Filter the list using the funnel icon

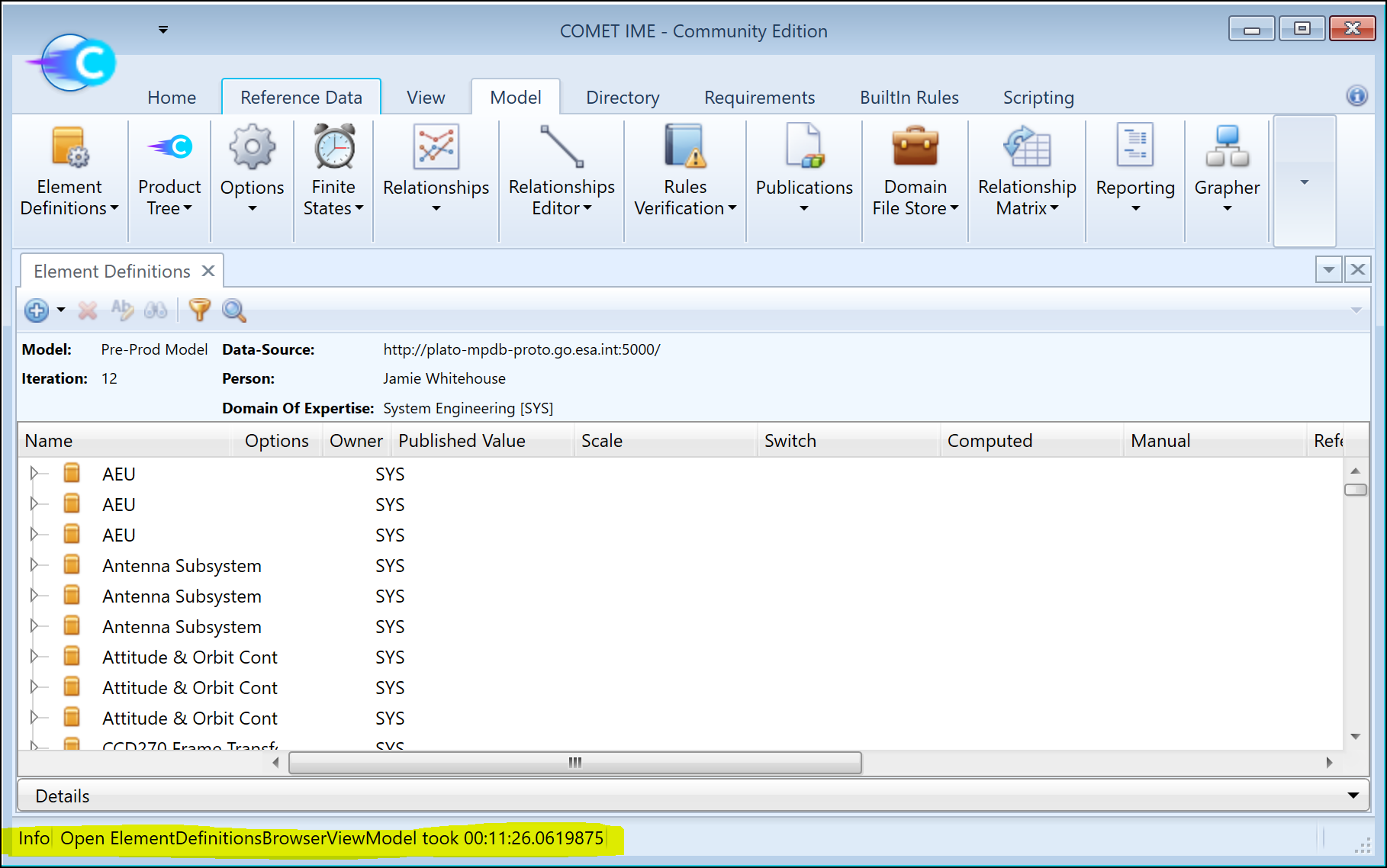198,310
